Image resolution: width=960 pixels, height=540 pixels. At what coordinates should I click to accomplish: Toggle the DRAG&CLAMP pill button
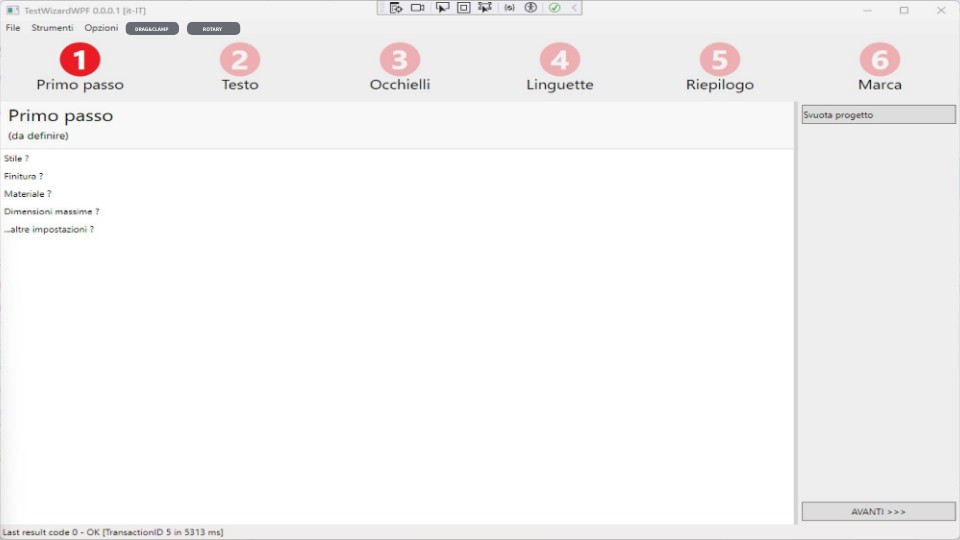tap(152, 29)
